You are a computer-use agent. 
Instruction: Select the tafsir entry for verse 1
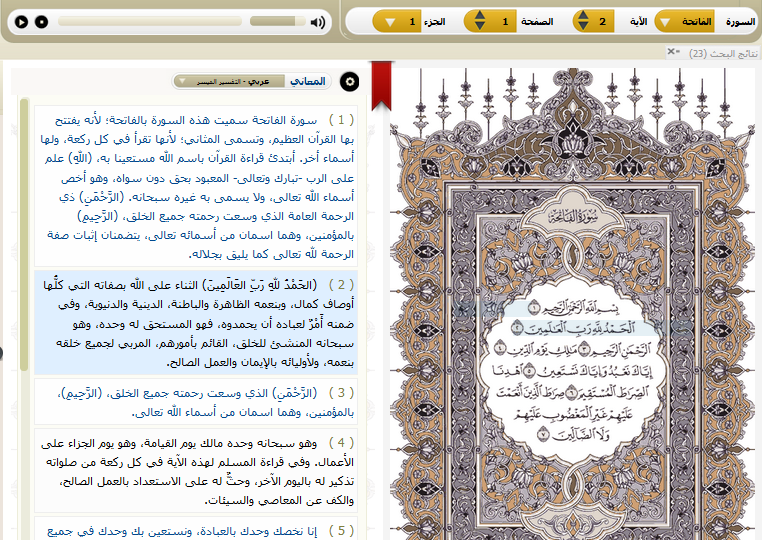pos(196,186)
